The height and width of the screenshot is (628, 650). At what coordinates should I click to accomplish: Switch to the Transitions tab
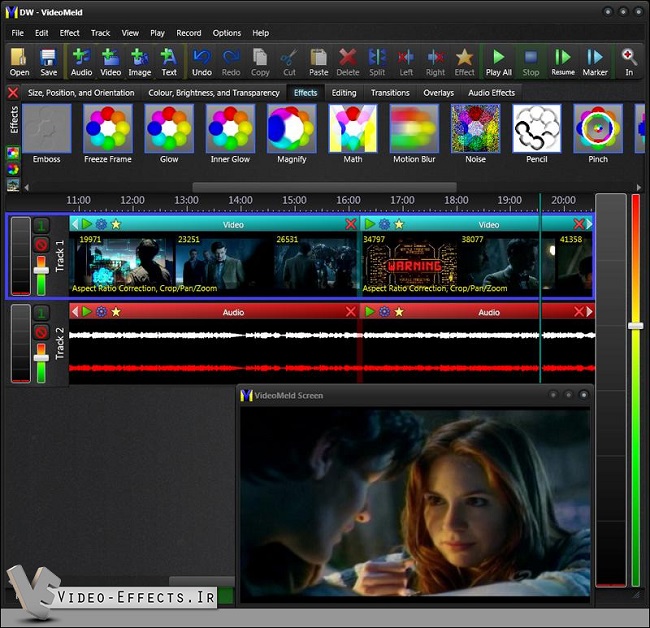tap(390, 93)
